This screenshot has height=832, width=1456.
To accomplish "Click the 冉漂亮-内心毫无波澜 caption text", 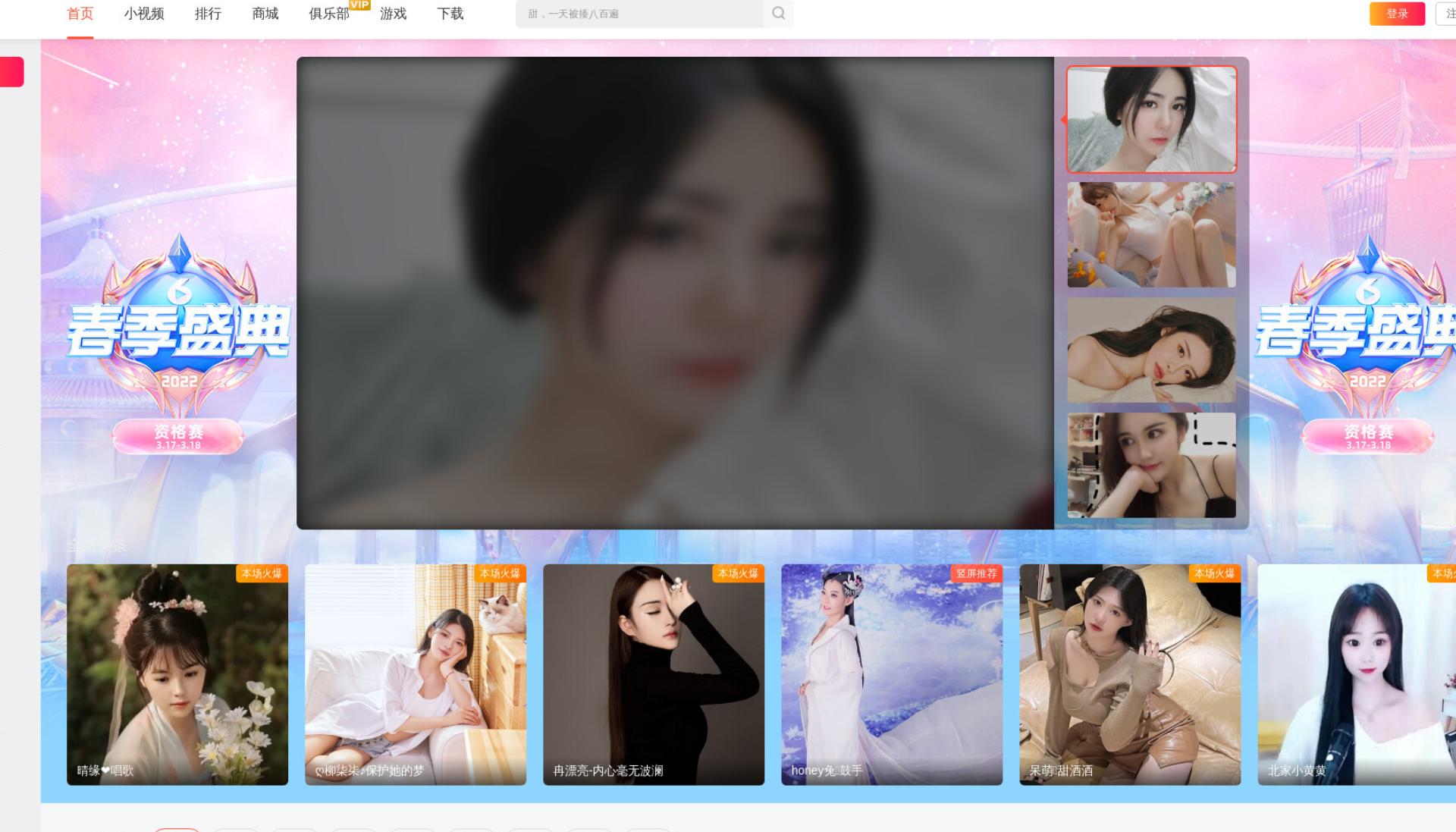I will point(608,771).
